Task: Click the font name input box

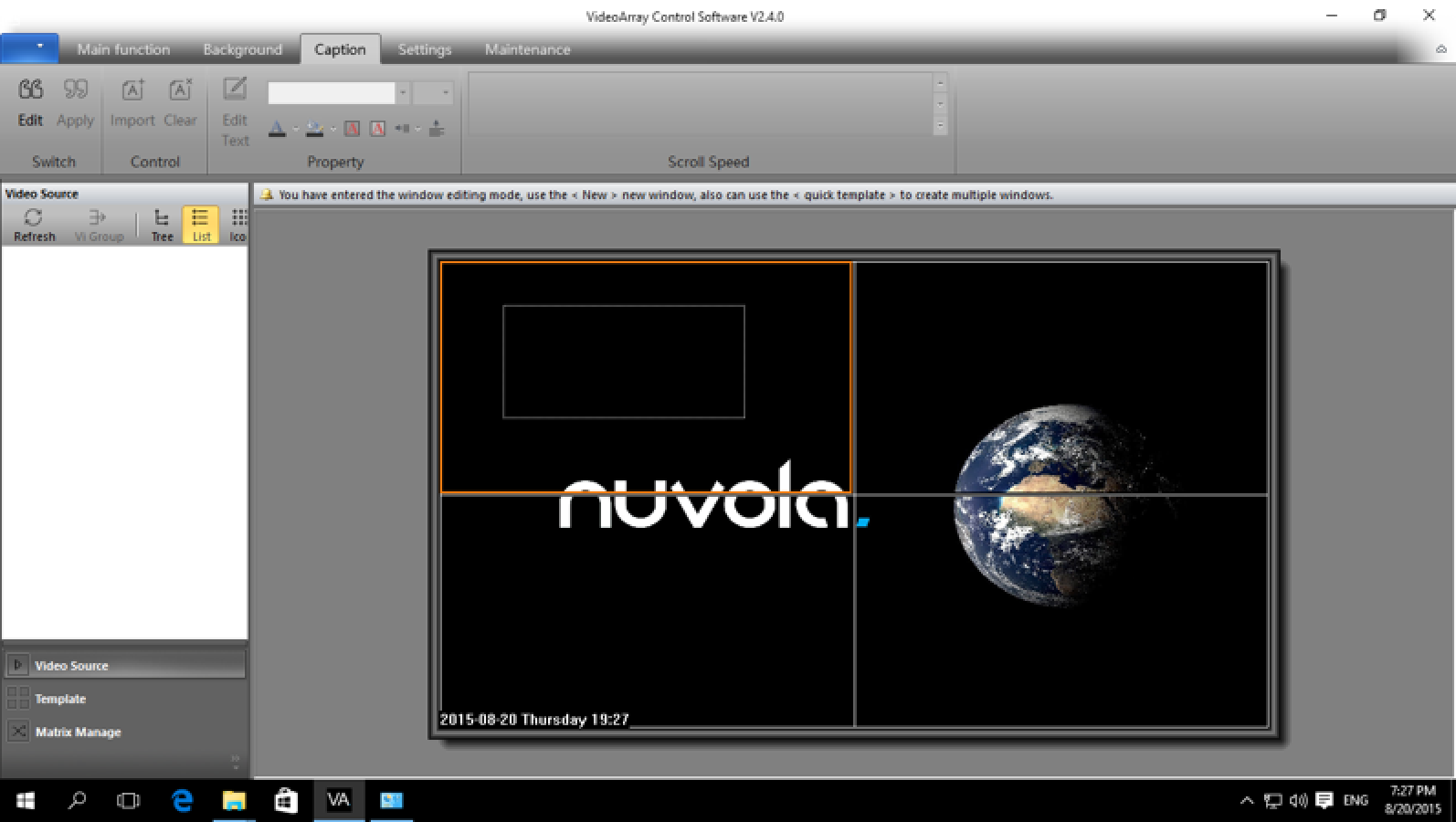Action: point(331,93)
